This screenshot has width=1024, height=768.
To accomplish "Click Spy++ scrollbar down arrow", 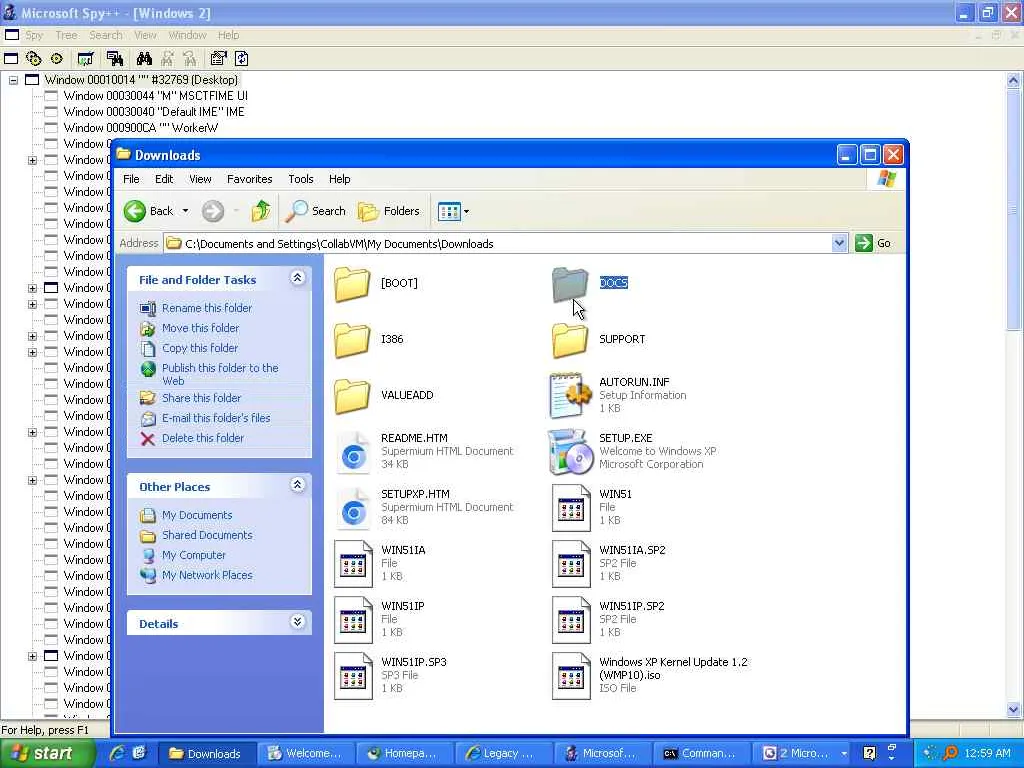I will click(x=1013, y=709).
